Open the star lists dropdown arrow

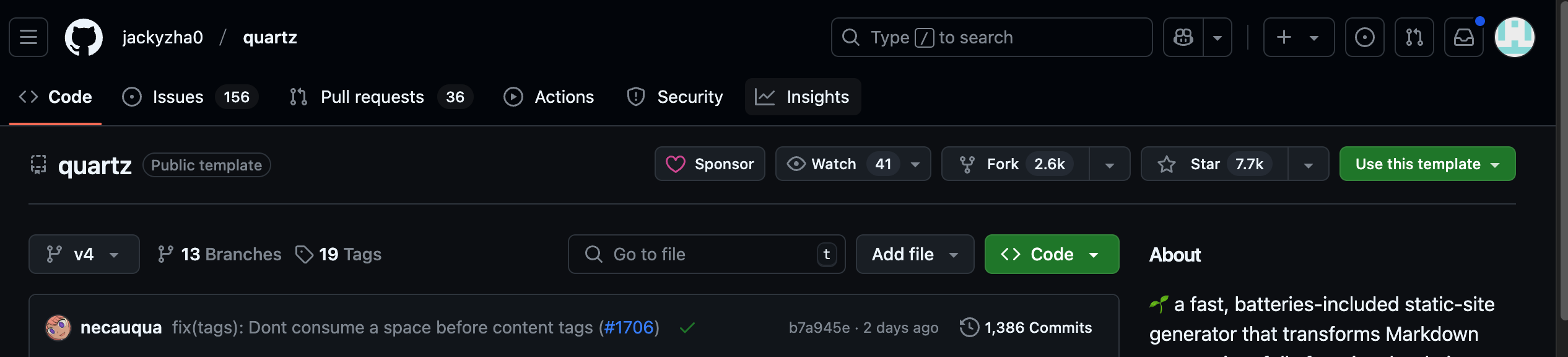pyautogui.click(x=1308, y=164)
